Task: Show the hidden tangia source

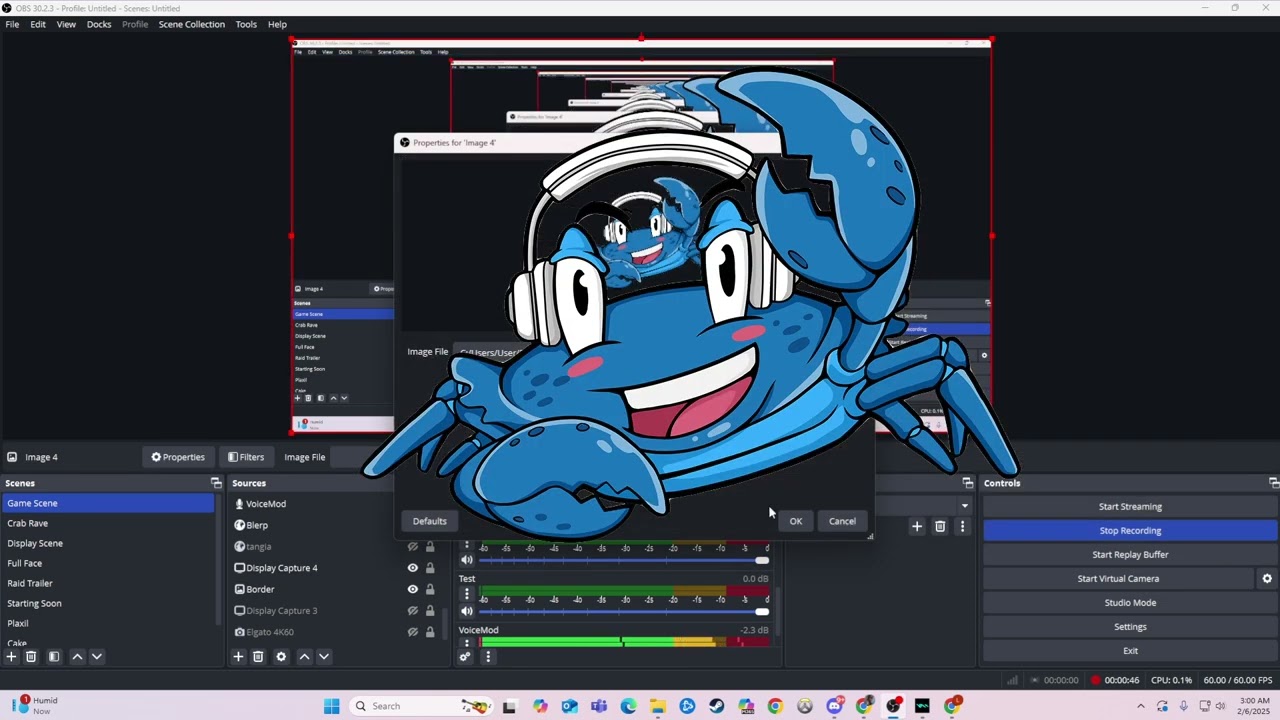Action: 412,547
